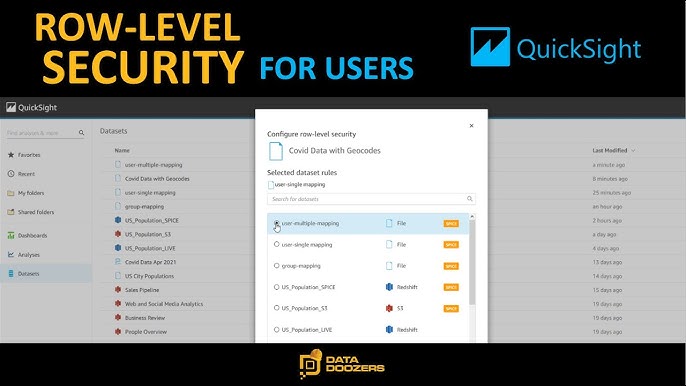Open Covid Data with Geocodes in the dataset list
The height and width of the screenshot is (386, 686).
click(x=157, y=179)
